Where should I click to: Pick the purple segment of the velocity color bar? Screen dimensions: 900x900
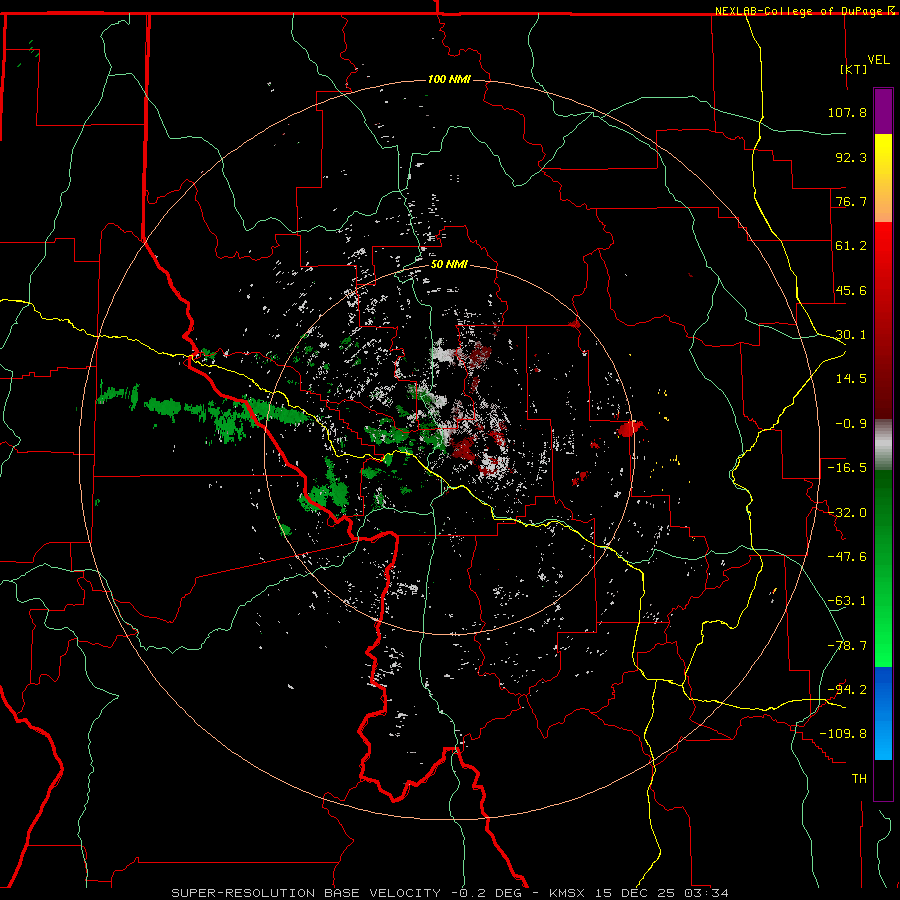[883, 111]
